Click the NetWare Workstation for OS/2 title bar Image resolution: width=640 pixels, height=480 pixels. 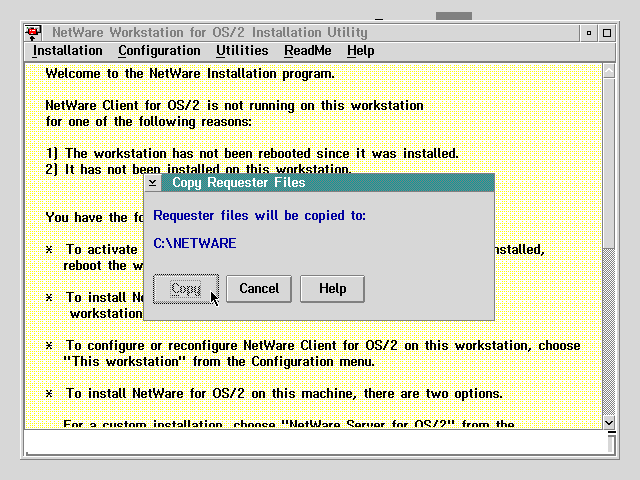310,33
